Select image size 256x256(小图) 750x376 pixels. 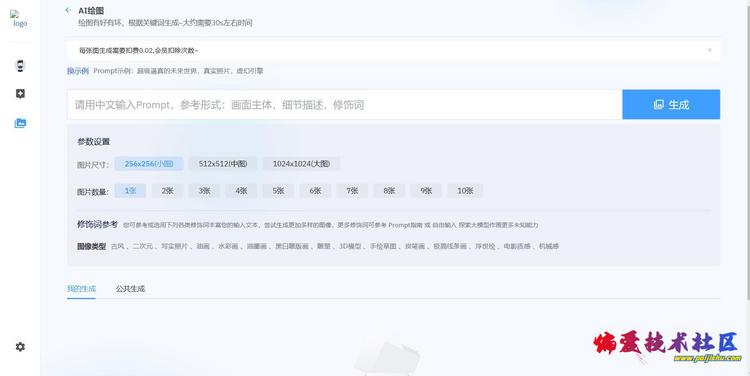point(149,164)
